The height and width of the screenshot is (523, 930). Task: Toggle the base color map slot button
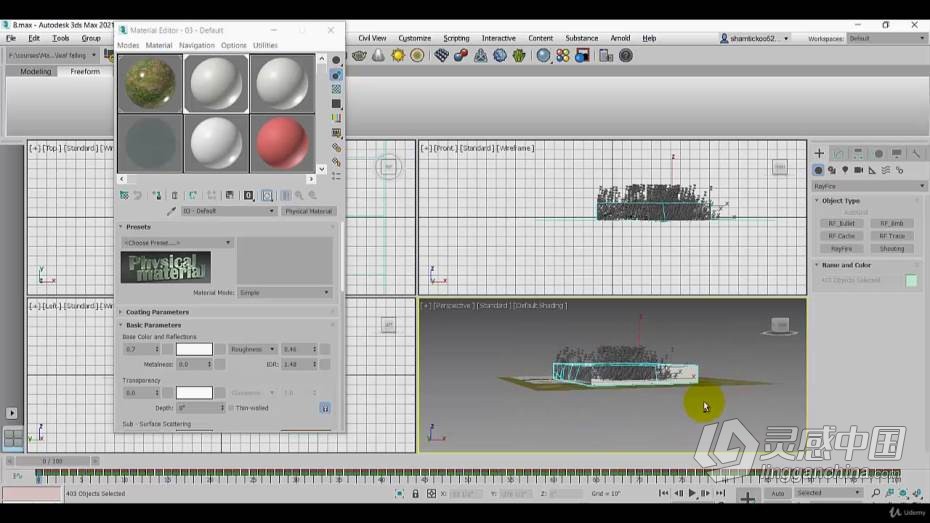coord(220,349)
